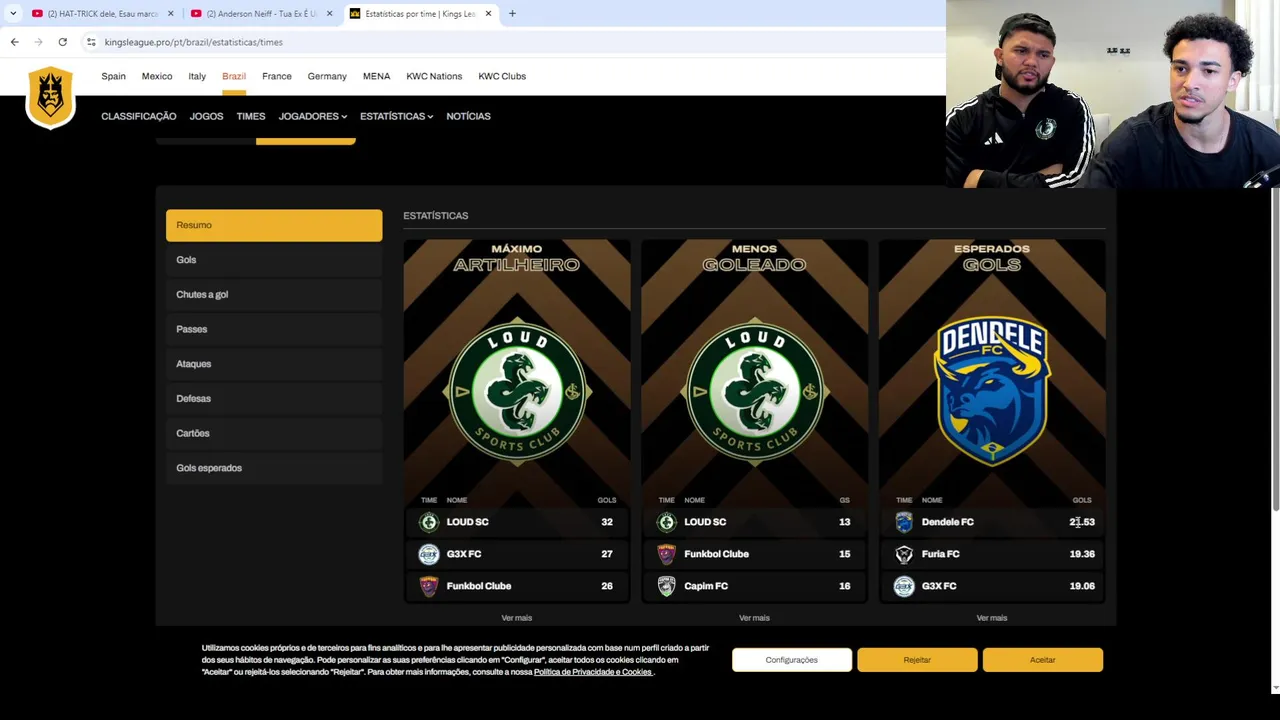Switch to HAT-TRICK dele YouTube tab

103,14
